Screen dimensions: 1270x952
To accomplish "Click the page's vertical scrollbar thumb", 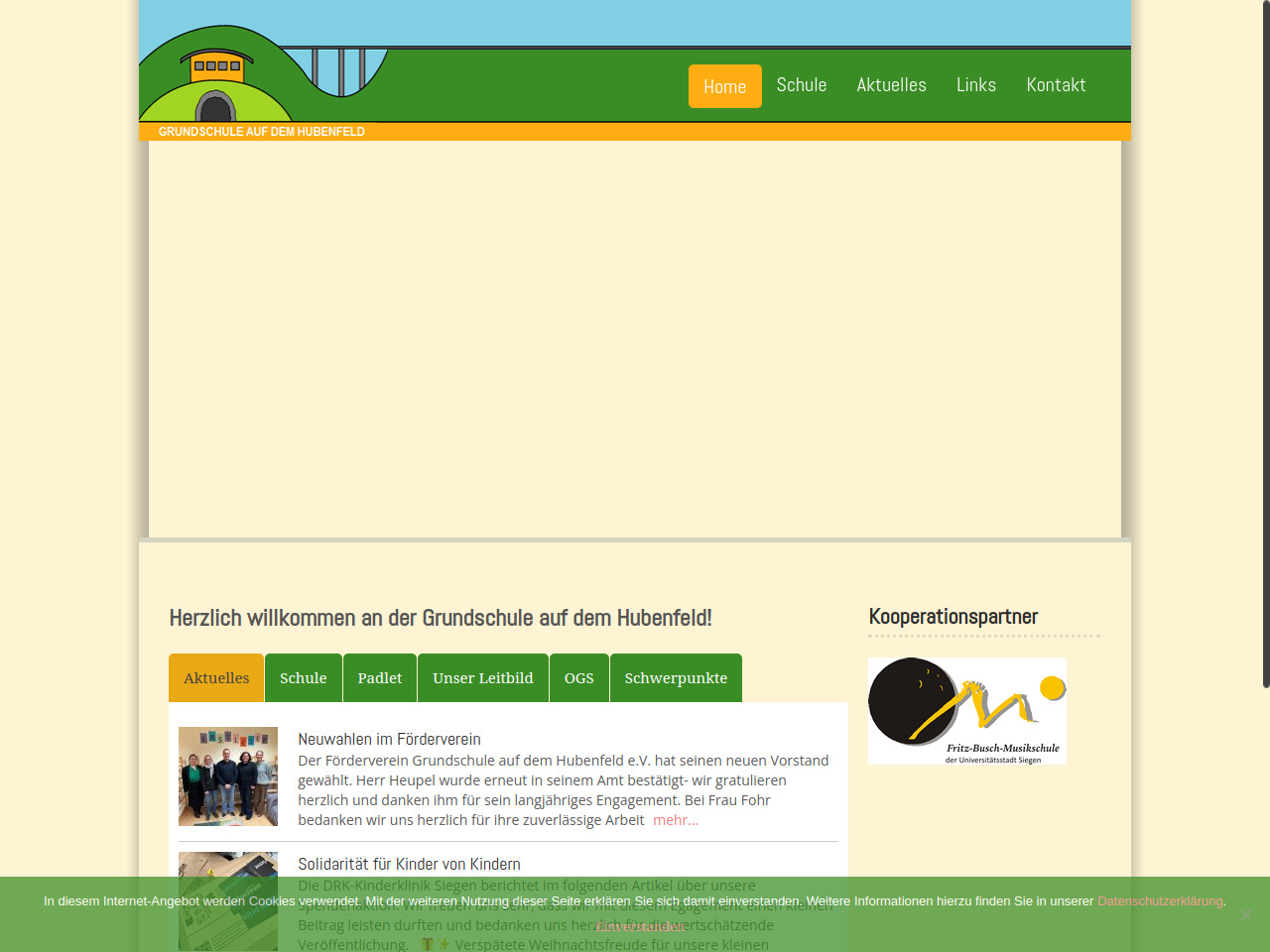I will (1265, 347).
